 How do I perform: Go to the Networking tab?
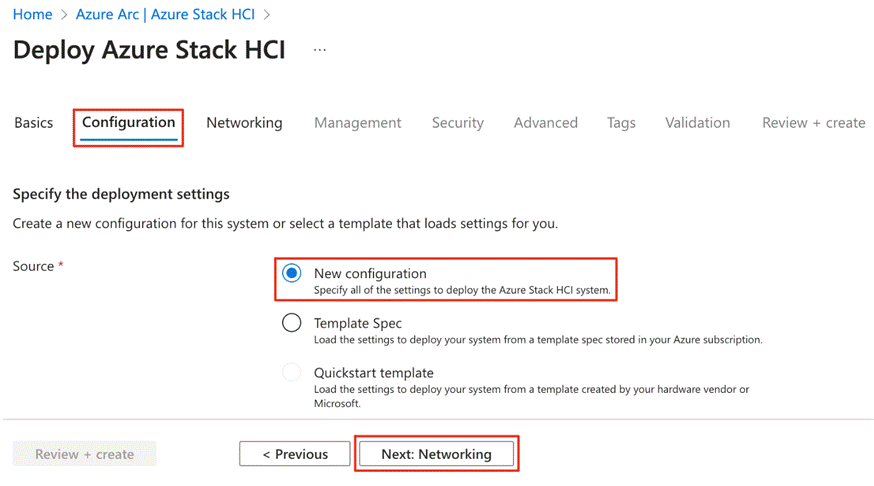pos(244,123)
